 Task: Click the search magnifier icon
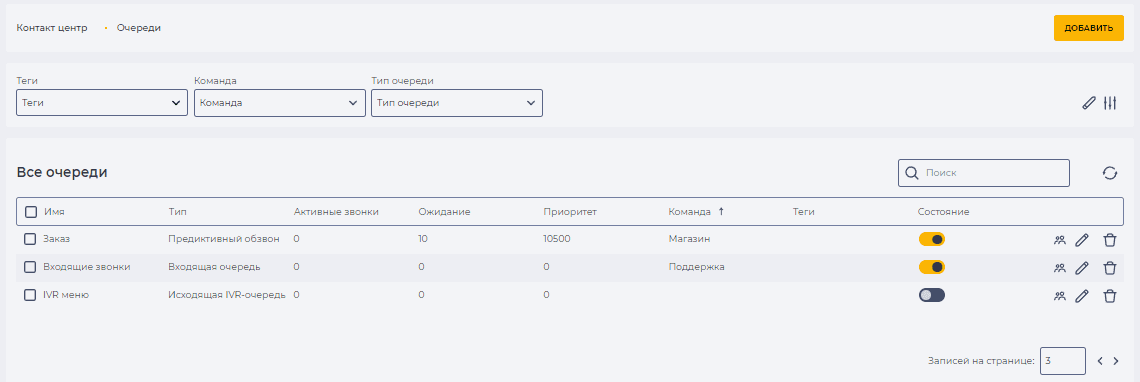911,173
